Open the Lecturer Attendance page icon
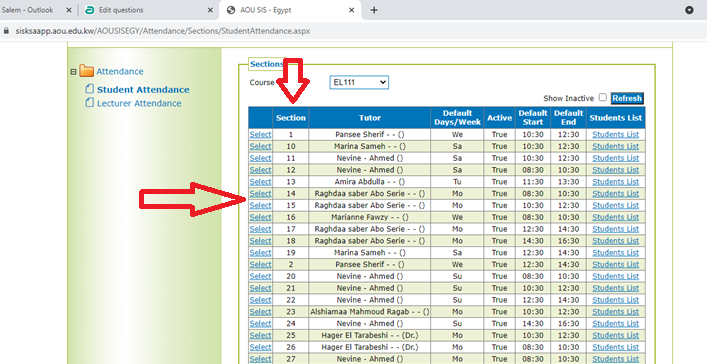This screenshot has width=707, height=364. (89, 102)
